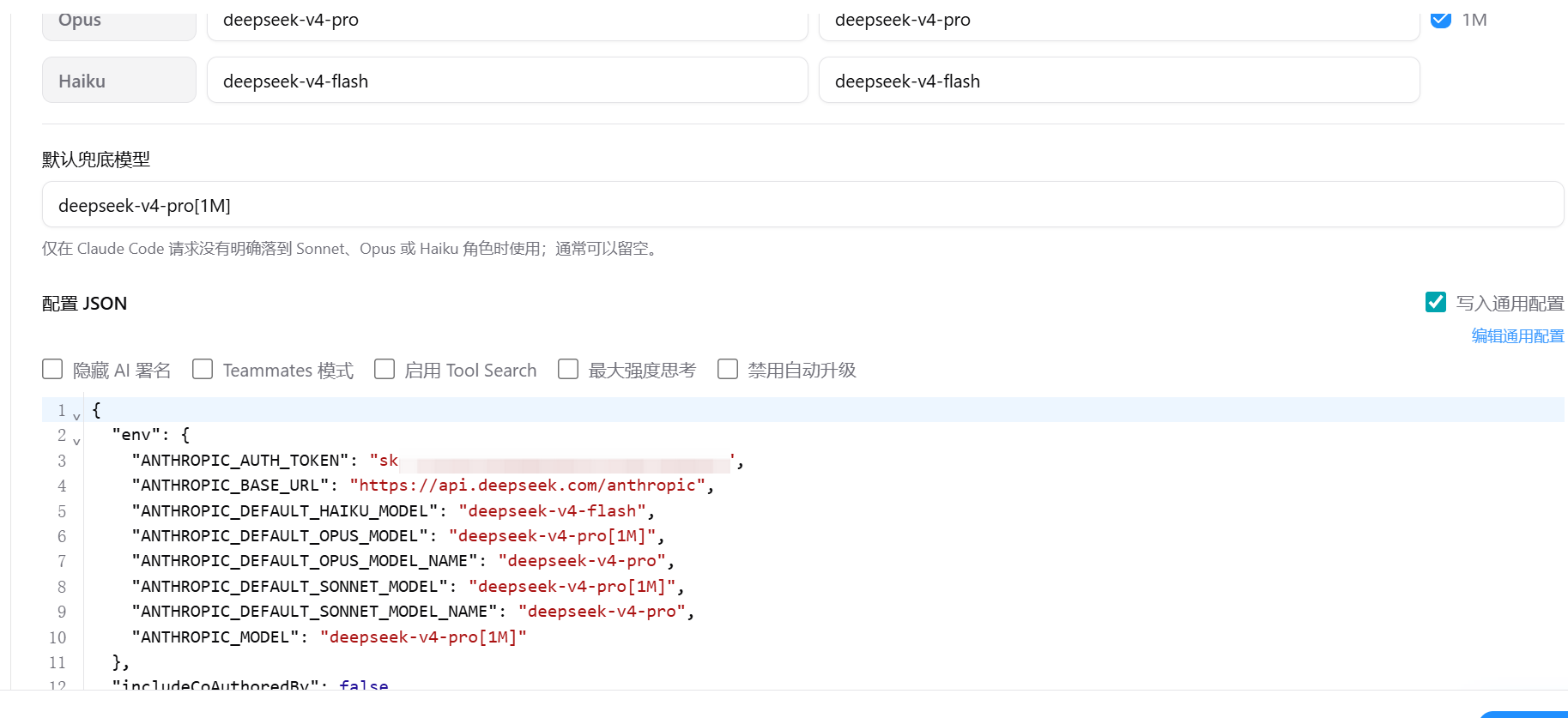Click the https://api.deepseek.com/anthropic URL value
This screenshot has width=1568, height=718.
point(528,486)
